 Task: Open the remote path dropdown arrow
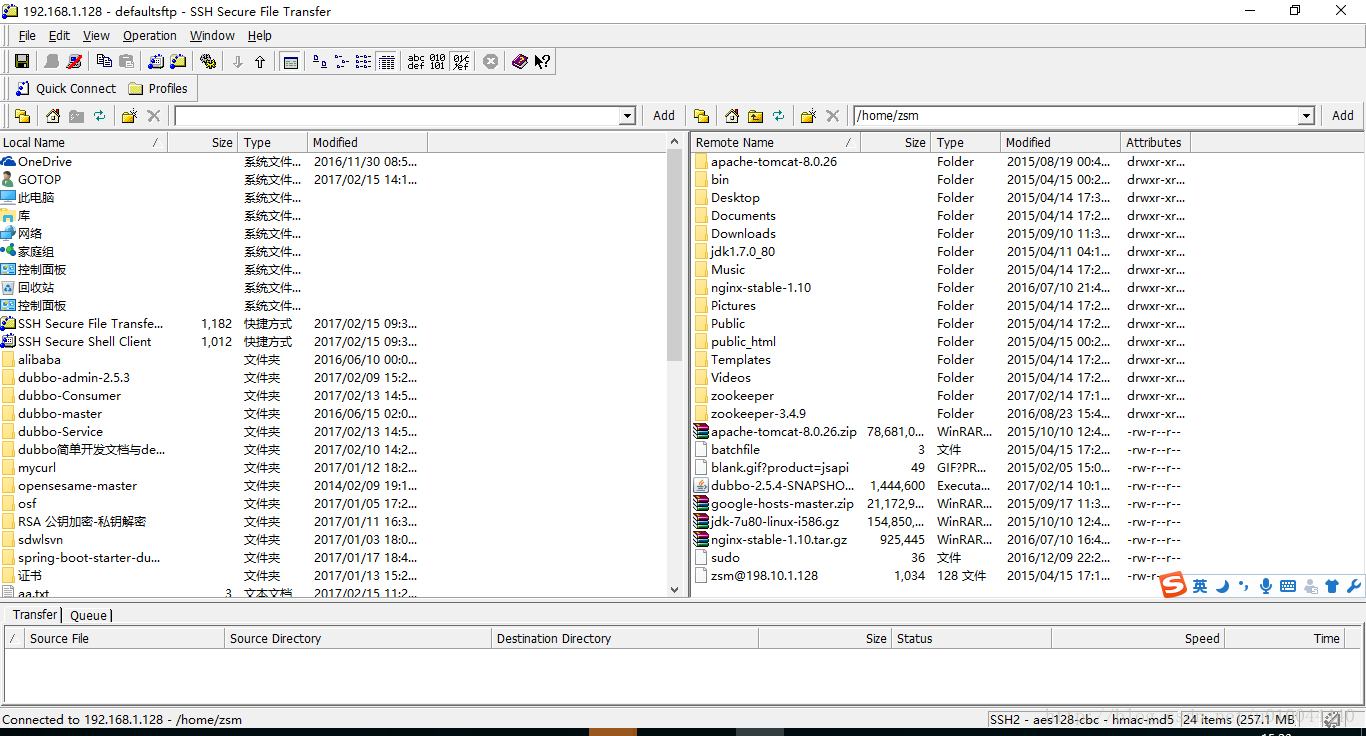point(1306,116)
